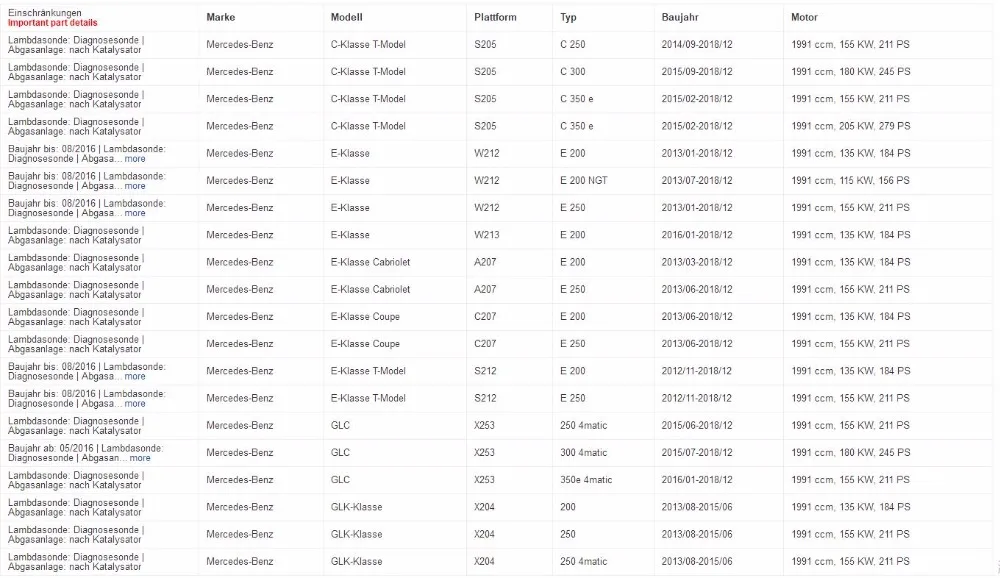The image size is (1000, 578).
Task: Click the Motor column header
Action: click(x=804, y=17)
